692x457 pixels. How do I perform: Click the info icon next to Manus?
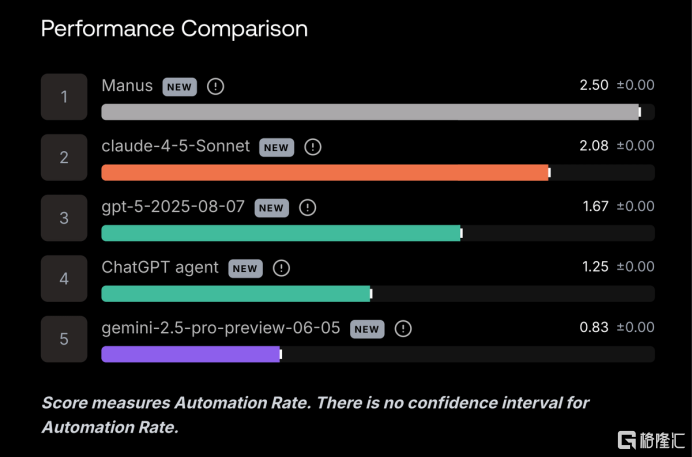click(x=216, y=86)
